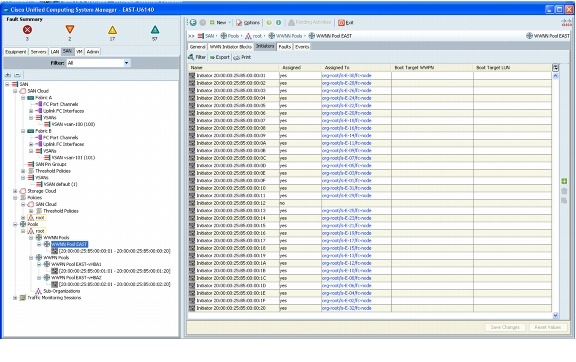
Task: Open the link in the row for Initiator ending 00:01
Action: 346,75
